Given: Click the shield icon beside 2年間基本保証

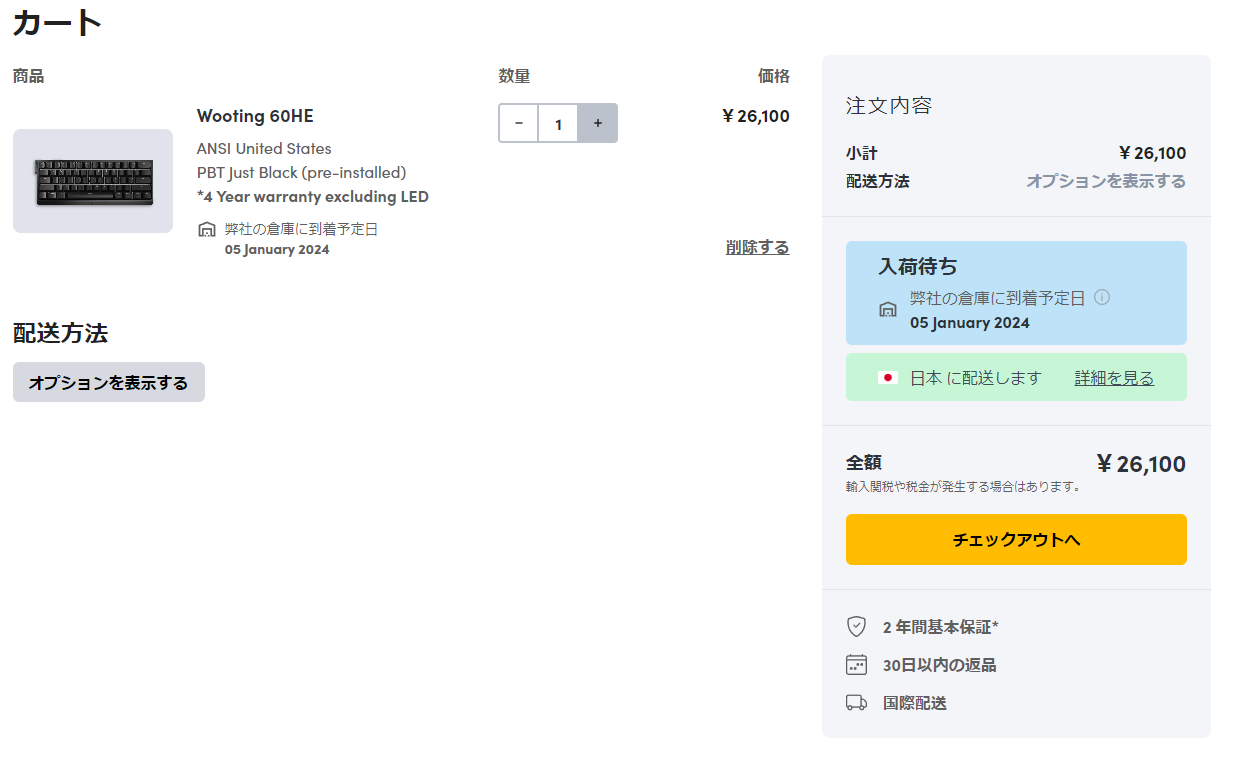Looking at the screenshot, I should (856, 627).
